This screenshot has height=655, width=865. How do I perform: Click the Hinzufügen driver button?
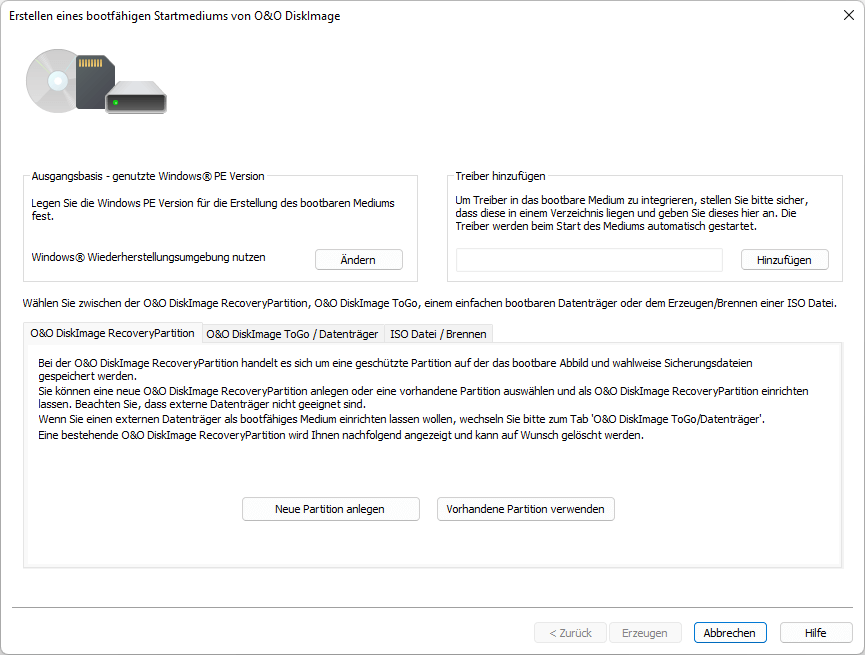tap(784, 260)
